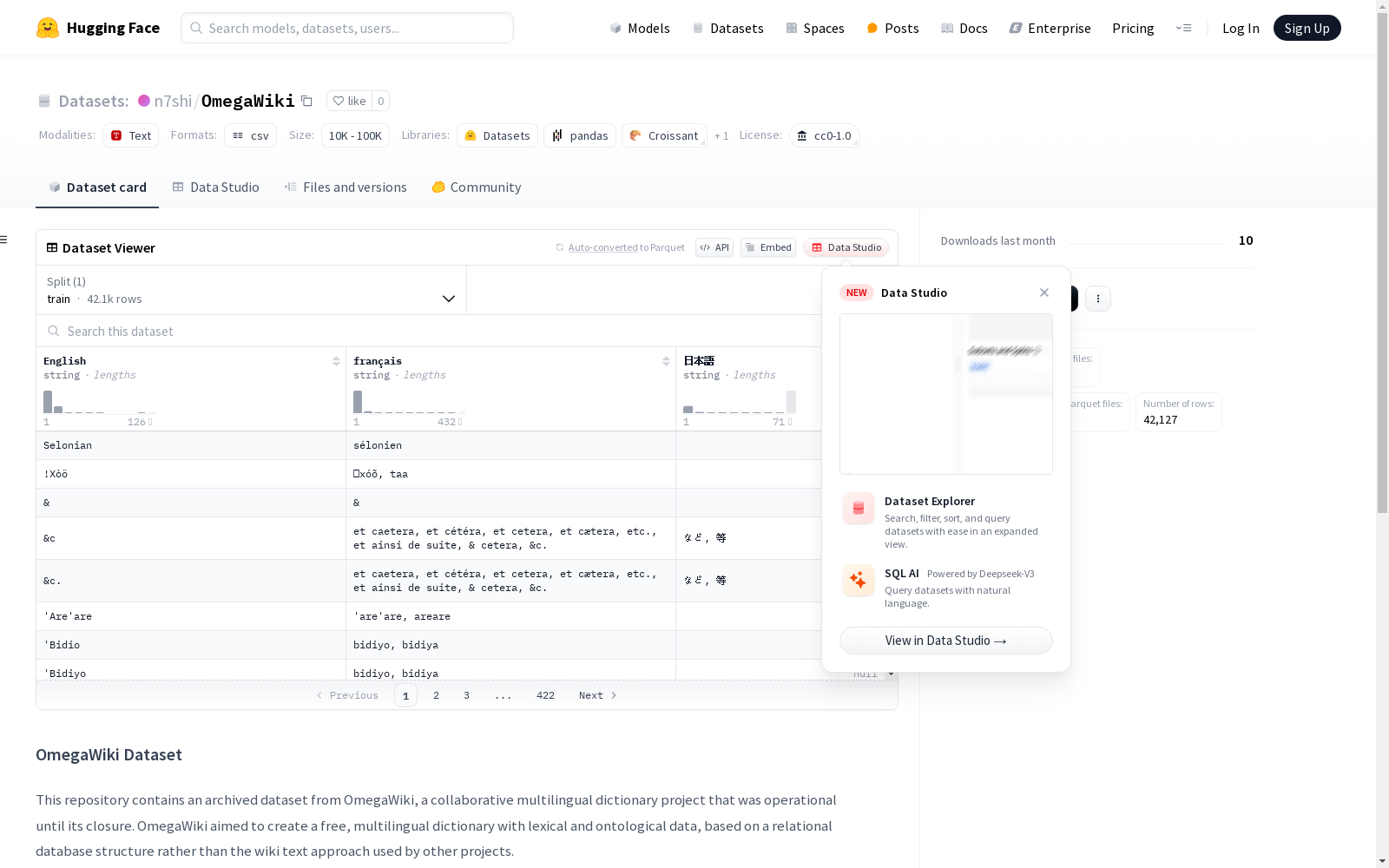The width and height of the screenshot is (1389, 868).
Task: Click the Data Studio preview thumbnail
Action: (946, 394)
